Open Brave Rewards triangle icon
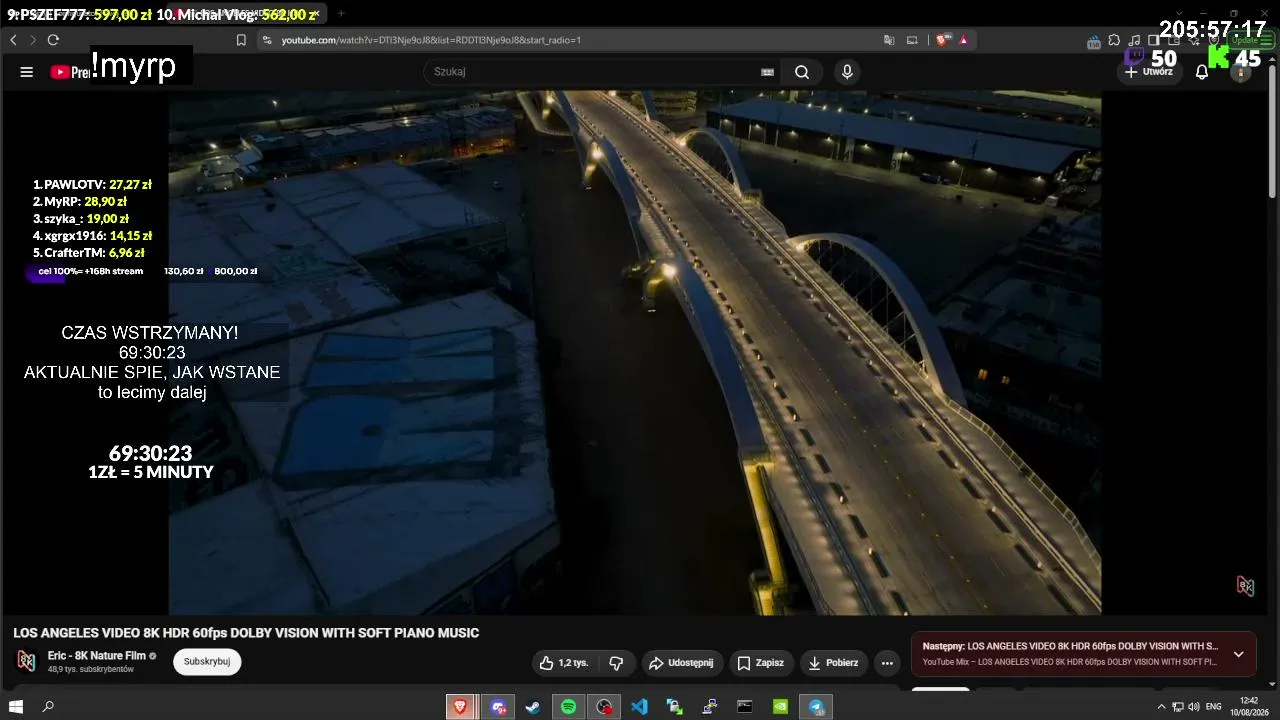 [x=963, y=40]
